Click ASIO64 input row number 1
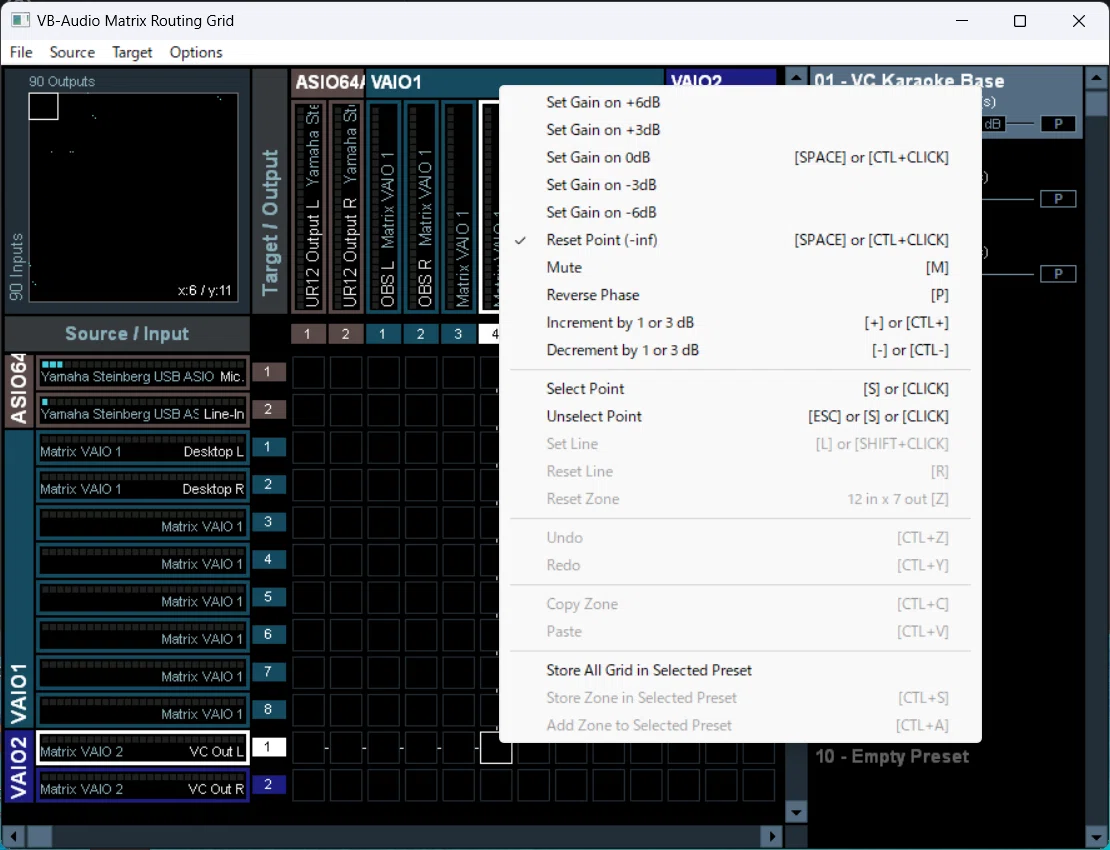Image resolution: width=1110 pixels, height=850 pixels. pos(268,372)
